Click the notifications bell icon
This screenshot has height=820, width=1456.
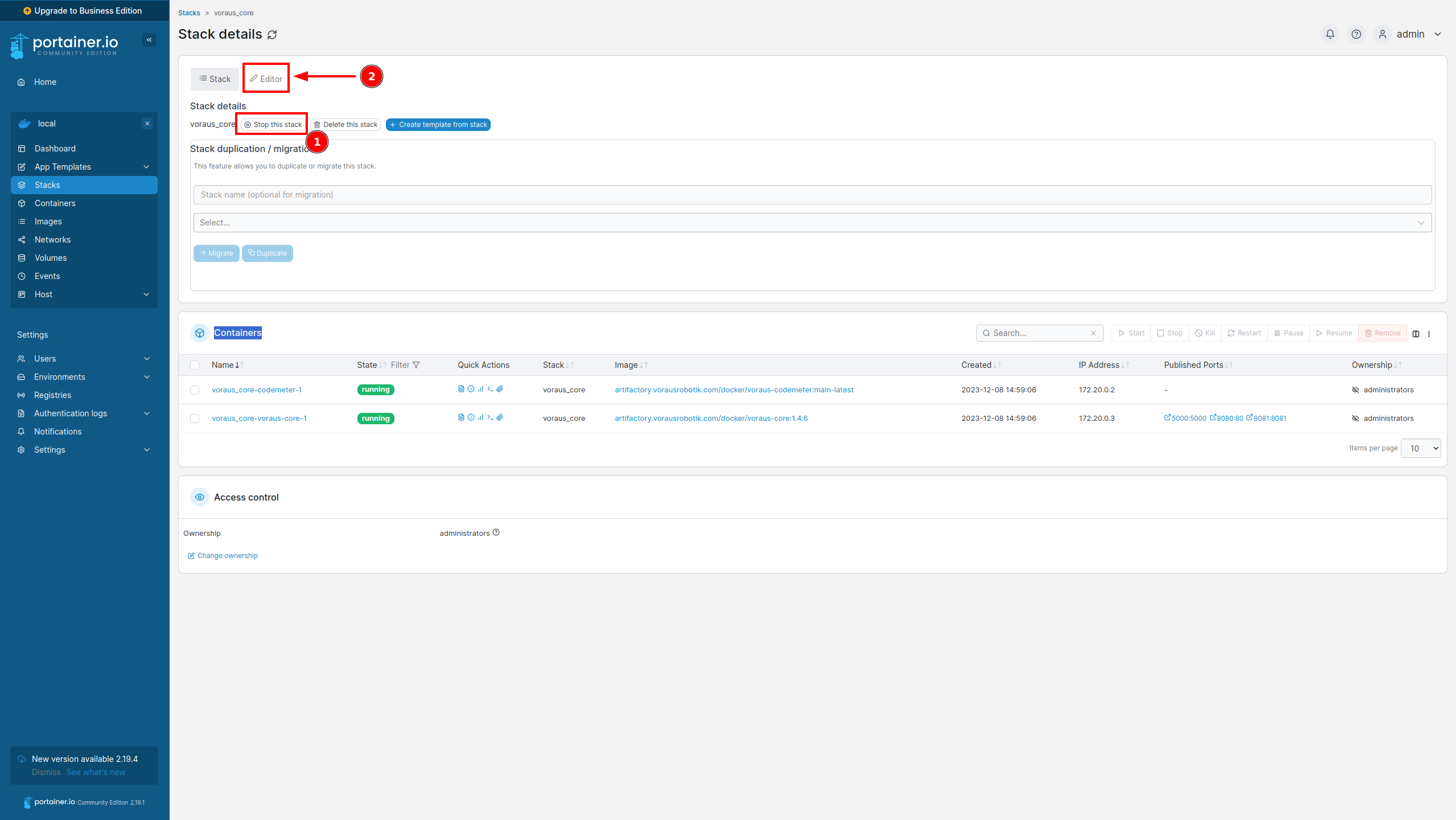click(1329, 34)
